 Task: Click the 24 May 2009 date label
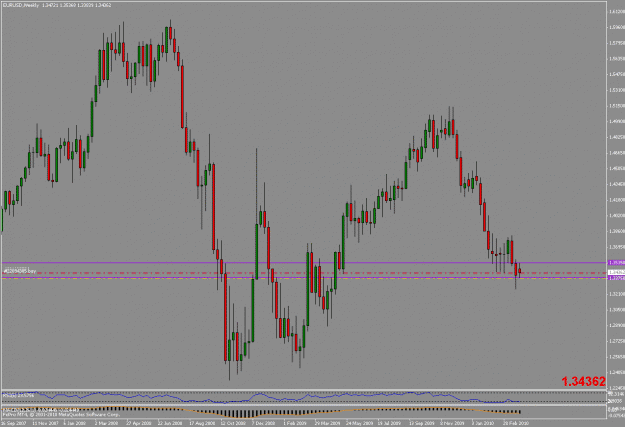[x=358, y=423]
